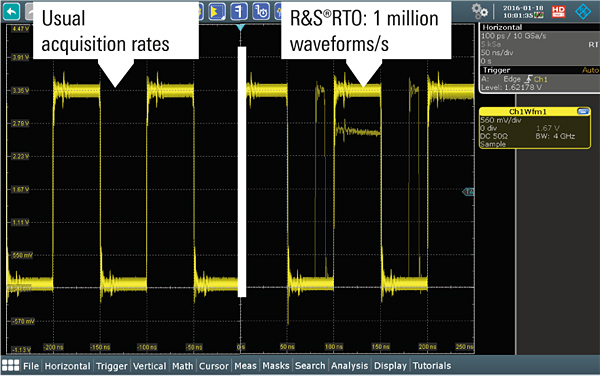Minimize the Ch1Wfm1 signal box
The image size is (600, 376).
(583, 111)
